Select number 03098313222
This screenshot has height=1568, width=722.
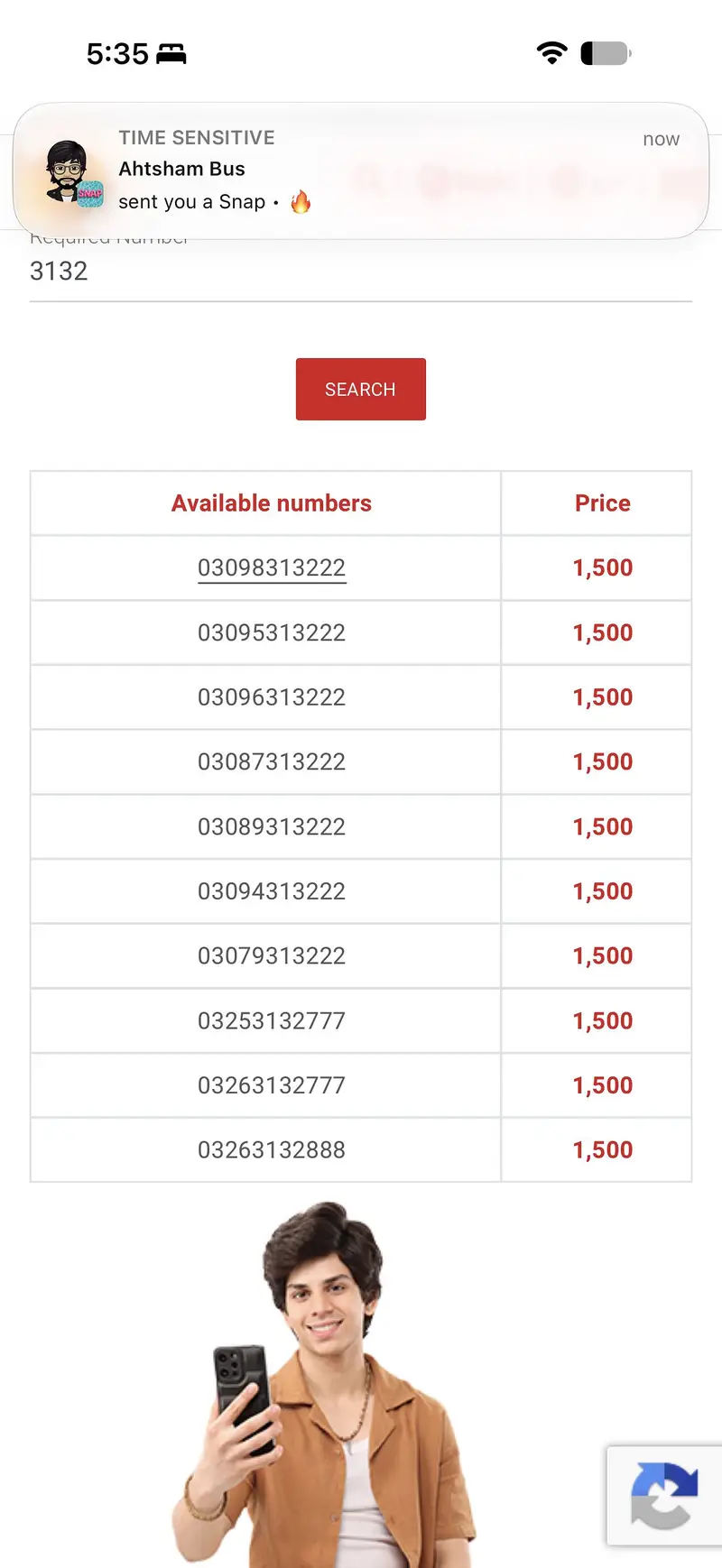(x=272, y=567)
